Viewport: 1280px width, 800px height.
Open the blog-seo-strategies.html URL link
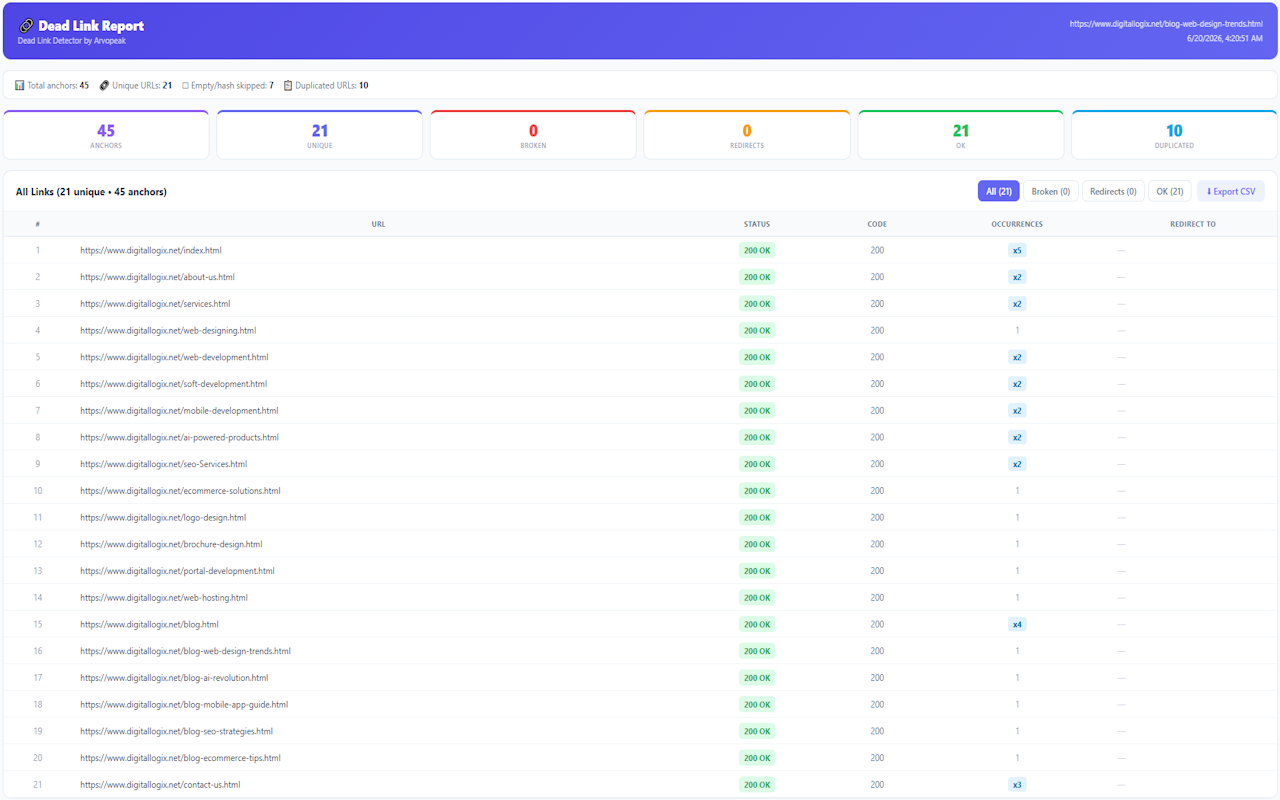pyautogui.click(x=176, y=731)
